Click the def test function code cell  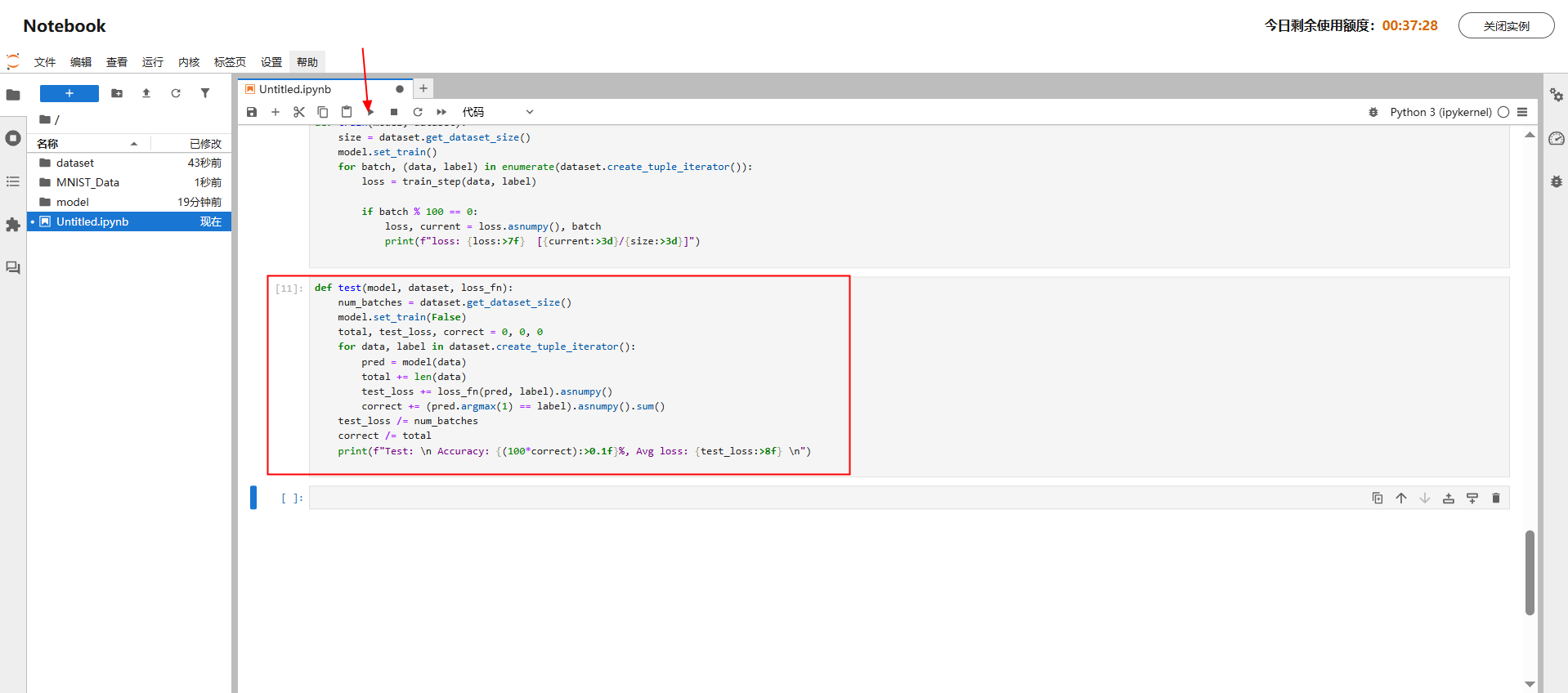[909, 376]
